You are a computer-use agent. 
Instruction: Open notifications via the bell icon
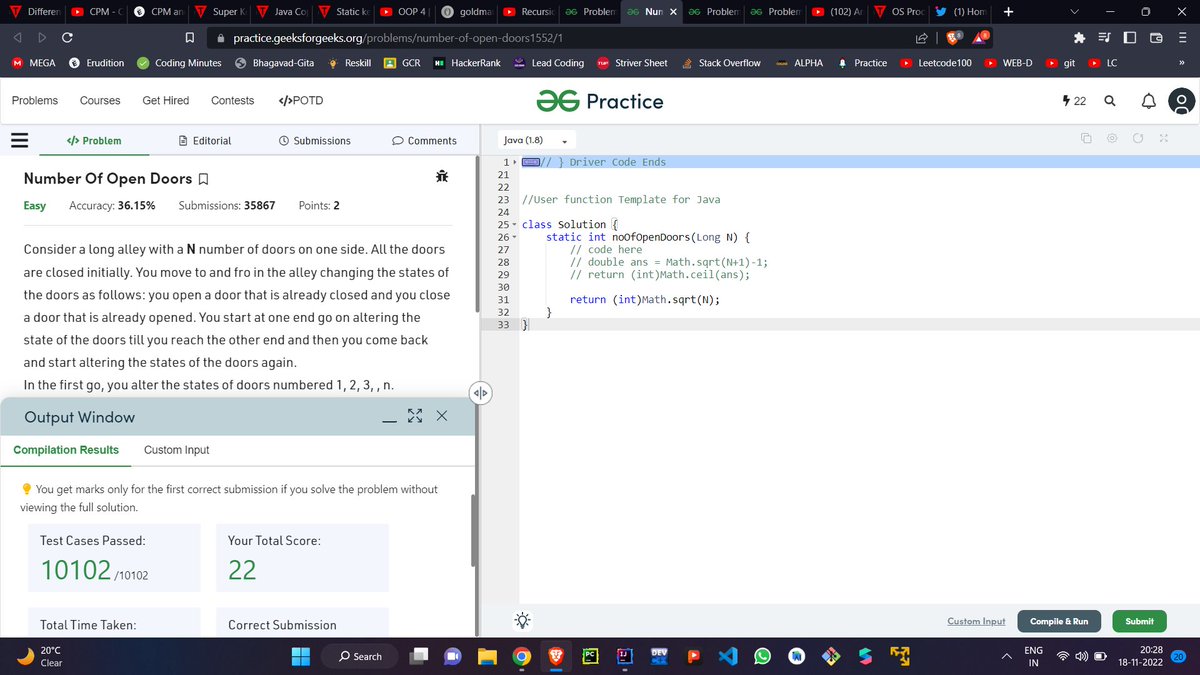tap(1149, 100)
